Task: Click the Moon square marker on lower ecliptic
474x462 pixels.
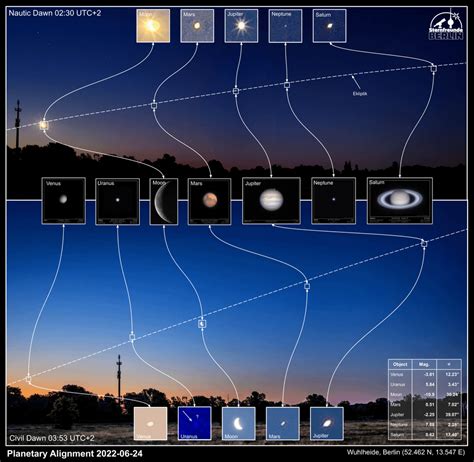Action: (202, 324)
